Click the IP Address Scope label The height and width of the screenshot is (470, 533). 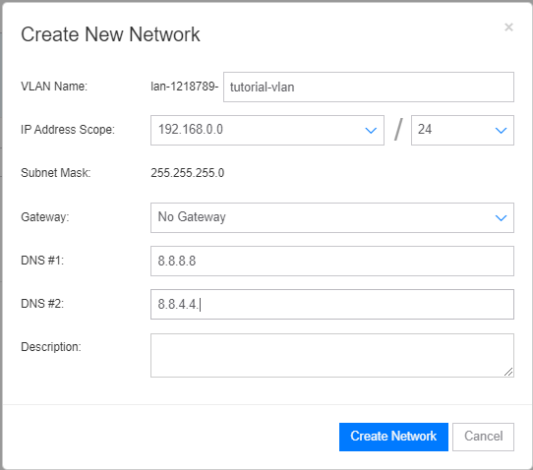pos(68,130)
